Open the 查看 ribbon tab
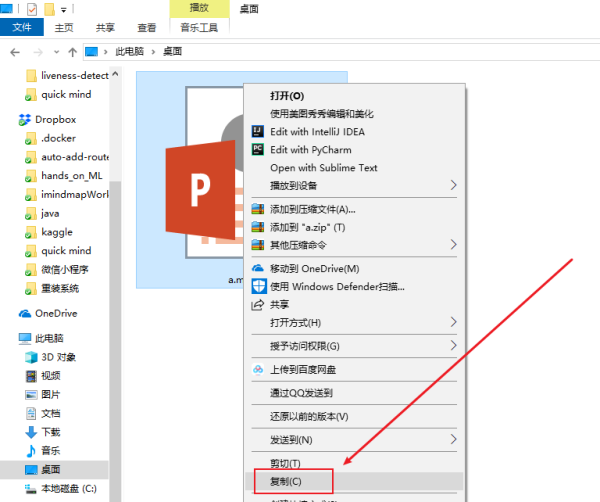The image size is (600, 502). point(147,28)
